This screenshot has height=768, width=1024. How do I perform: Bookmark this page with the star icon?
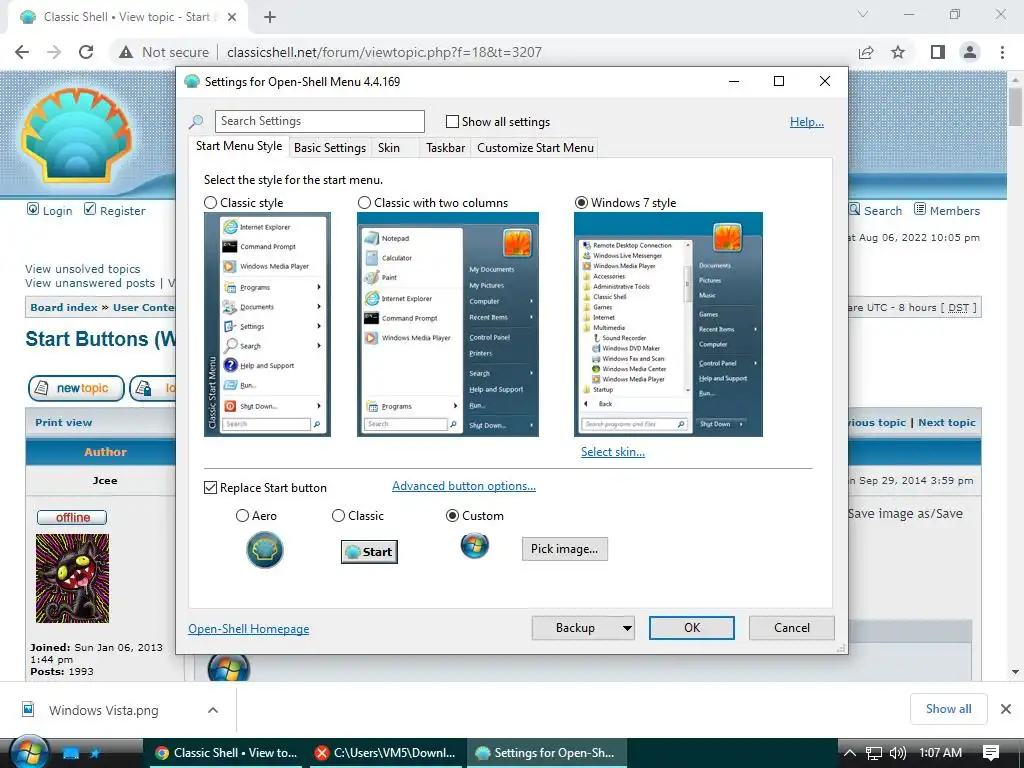(898, 52)
